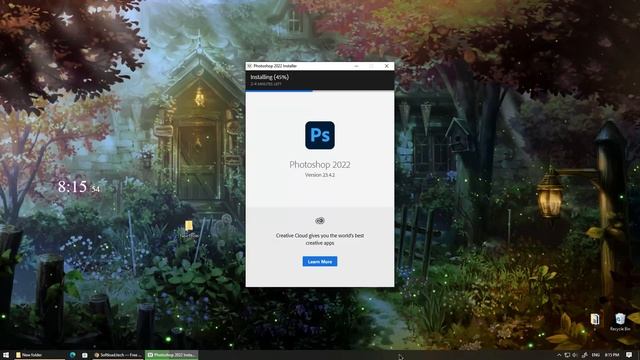Click the Learn More button
The image size is (640, 360).
(320, 261)
